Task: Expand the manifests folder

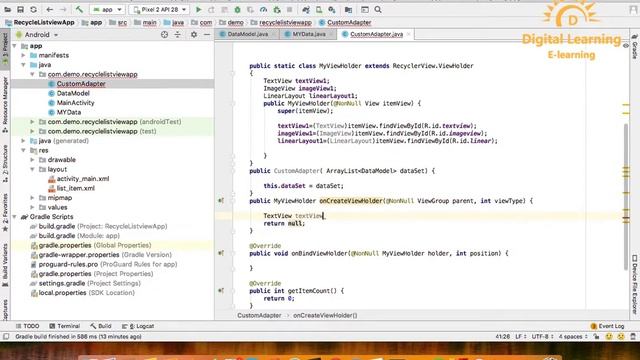Action: [x=24, y=55]
